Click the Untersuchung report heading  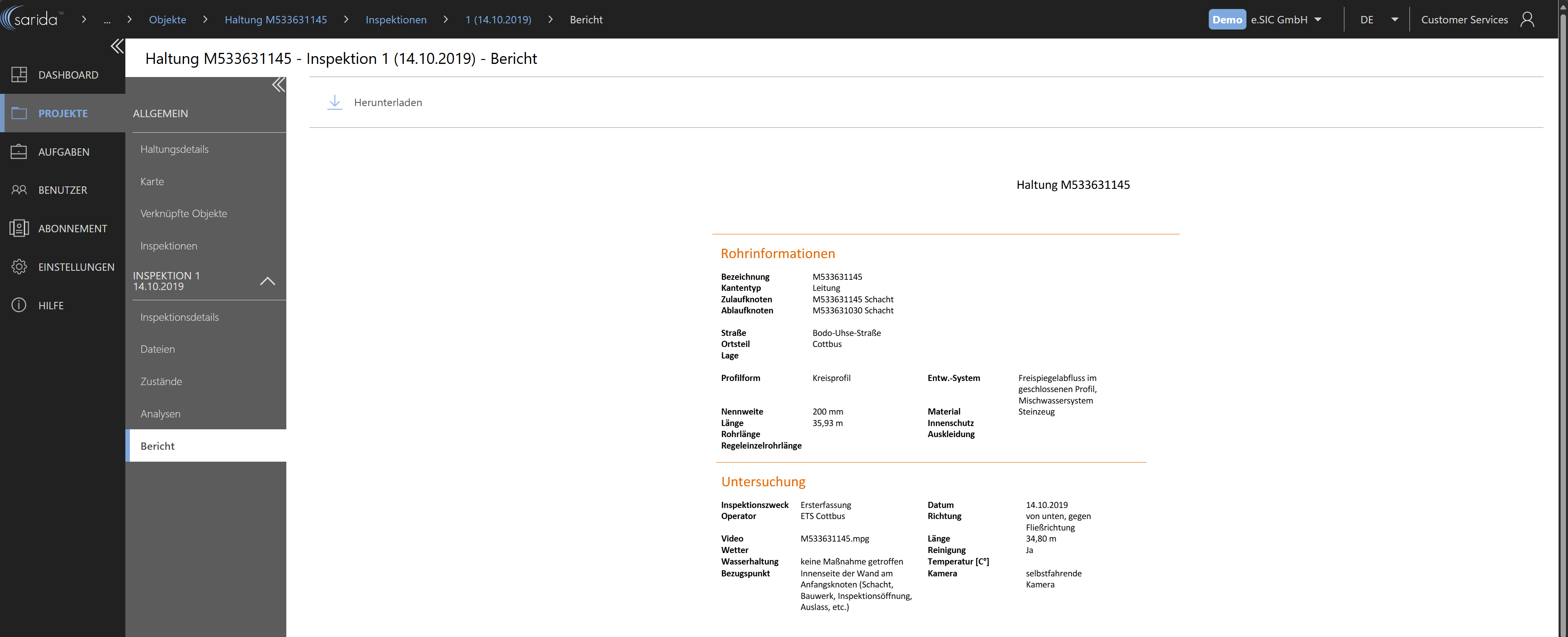763,482
